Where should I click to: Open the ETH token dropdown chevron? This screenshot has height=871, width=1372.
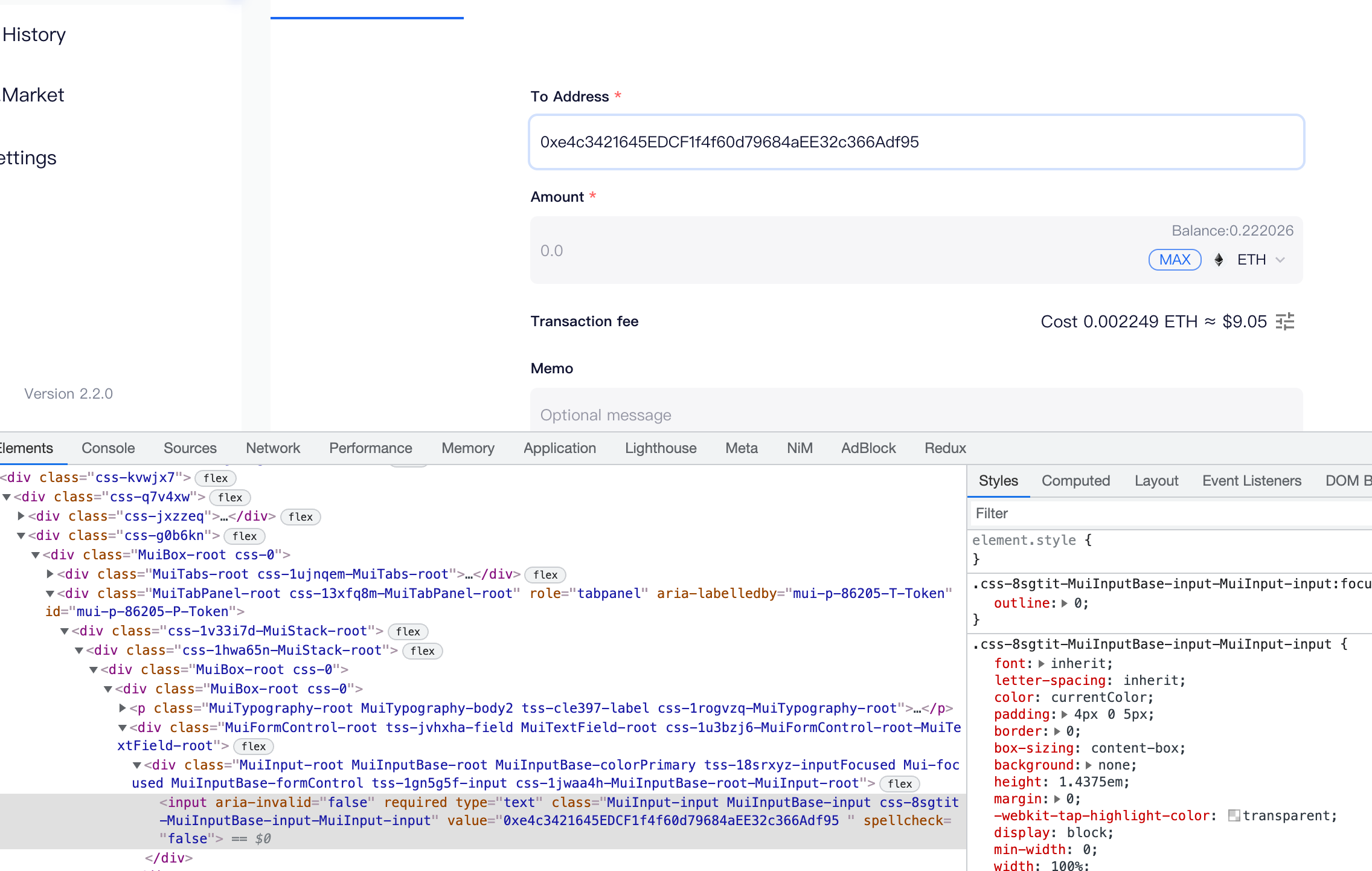1280,260
